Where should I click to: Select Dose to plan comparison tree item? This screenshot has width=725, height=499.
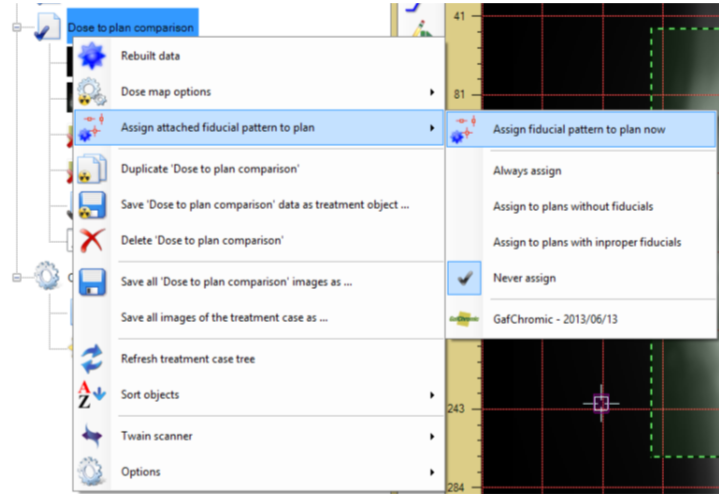(x=133, y=27)
